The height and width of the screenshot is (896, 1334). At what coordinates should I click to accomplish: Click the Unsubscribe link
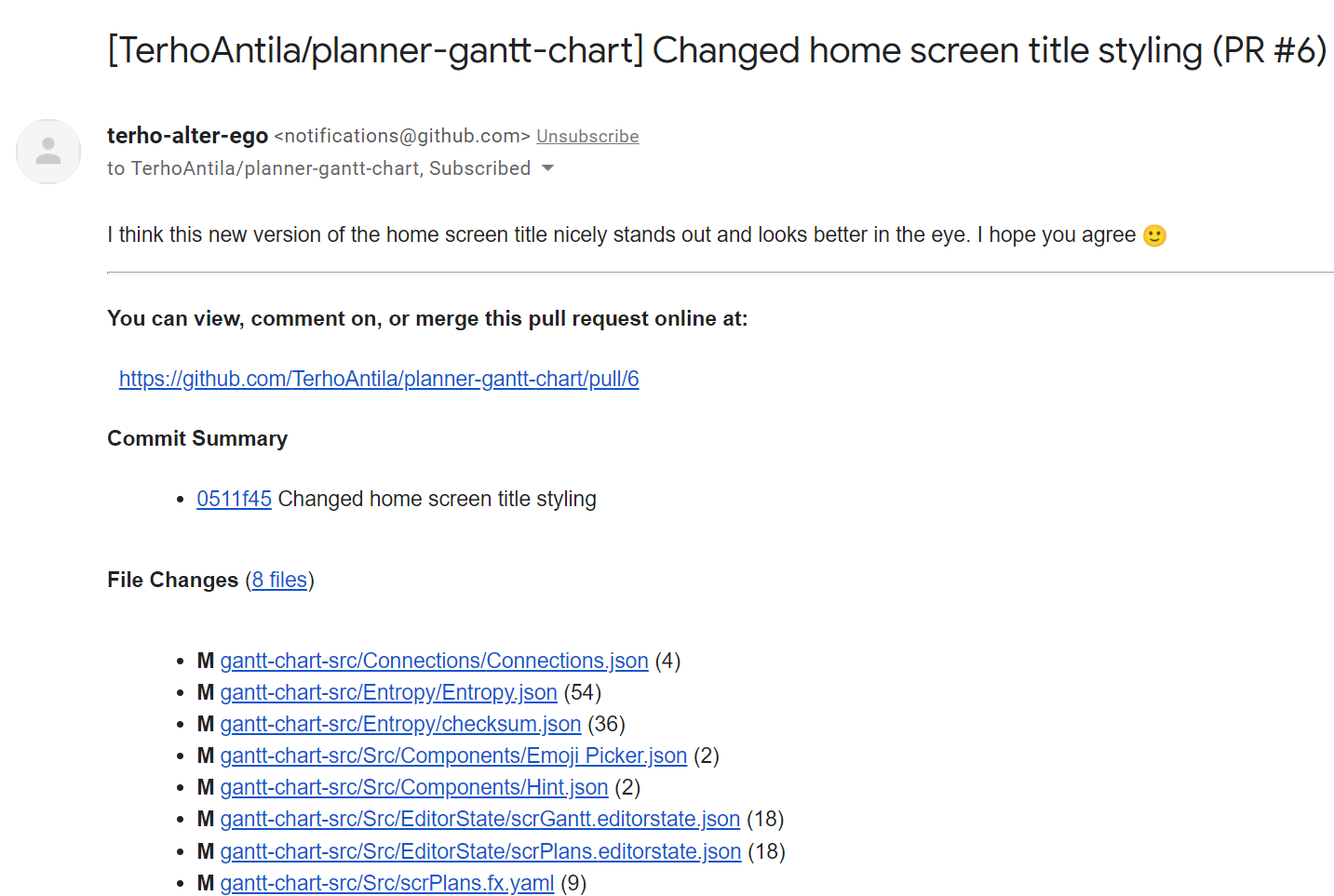tap(587, 137)
